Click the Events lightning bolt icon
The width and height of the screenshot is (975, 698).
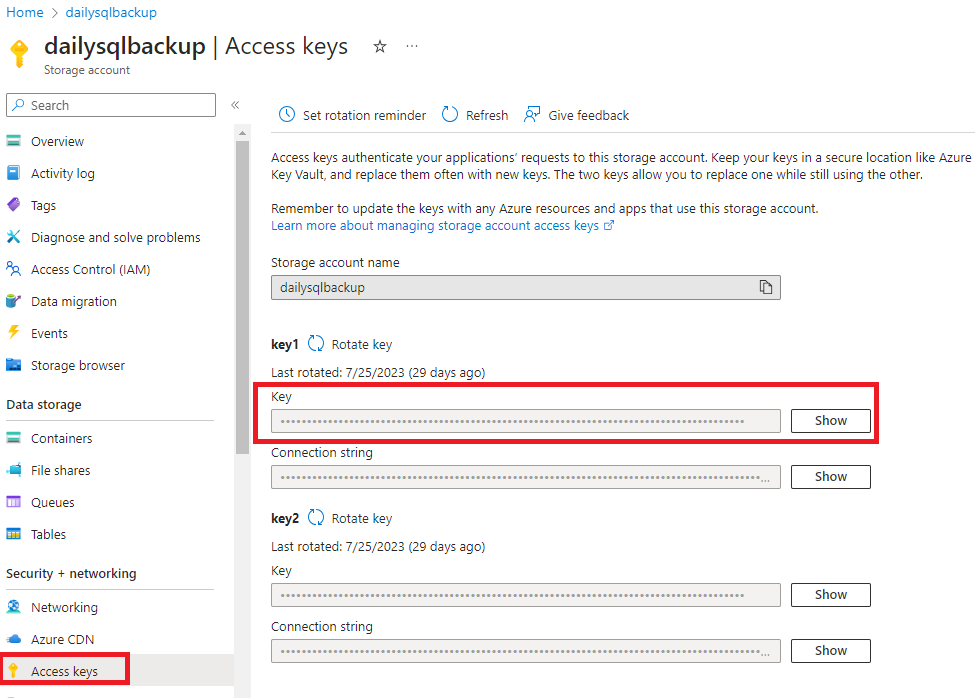click(14, 333)
